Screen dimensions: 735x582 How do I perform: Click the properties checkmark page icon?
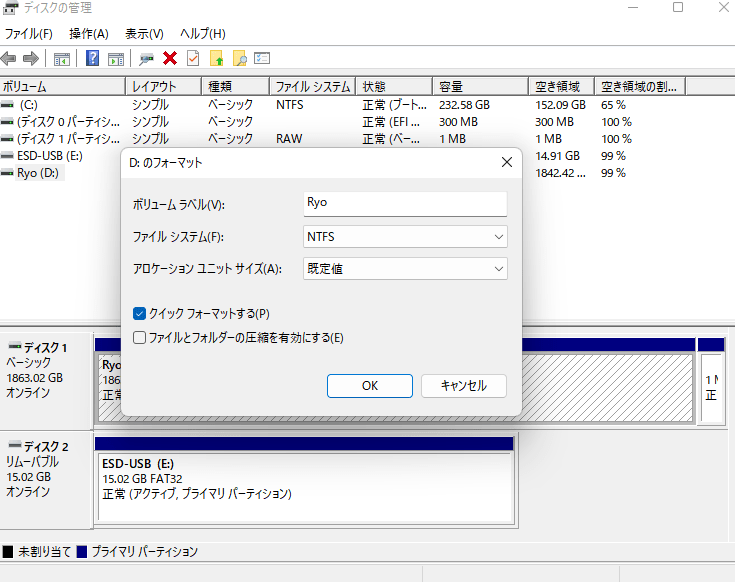[x=193, y=58]
